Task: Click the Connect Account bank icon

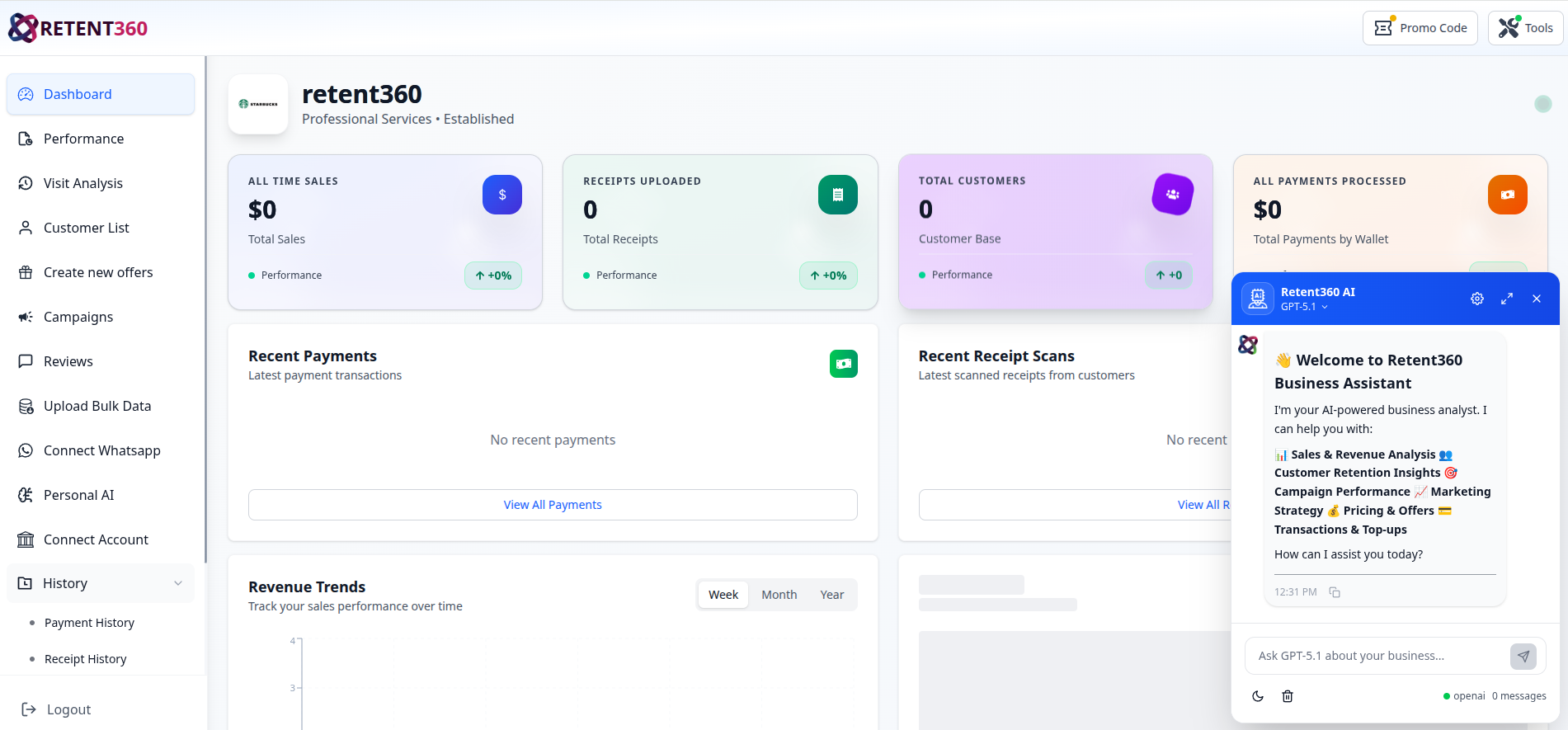Action: (x=26, y=539)
